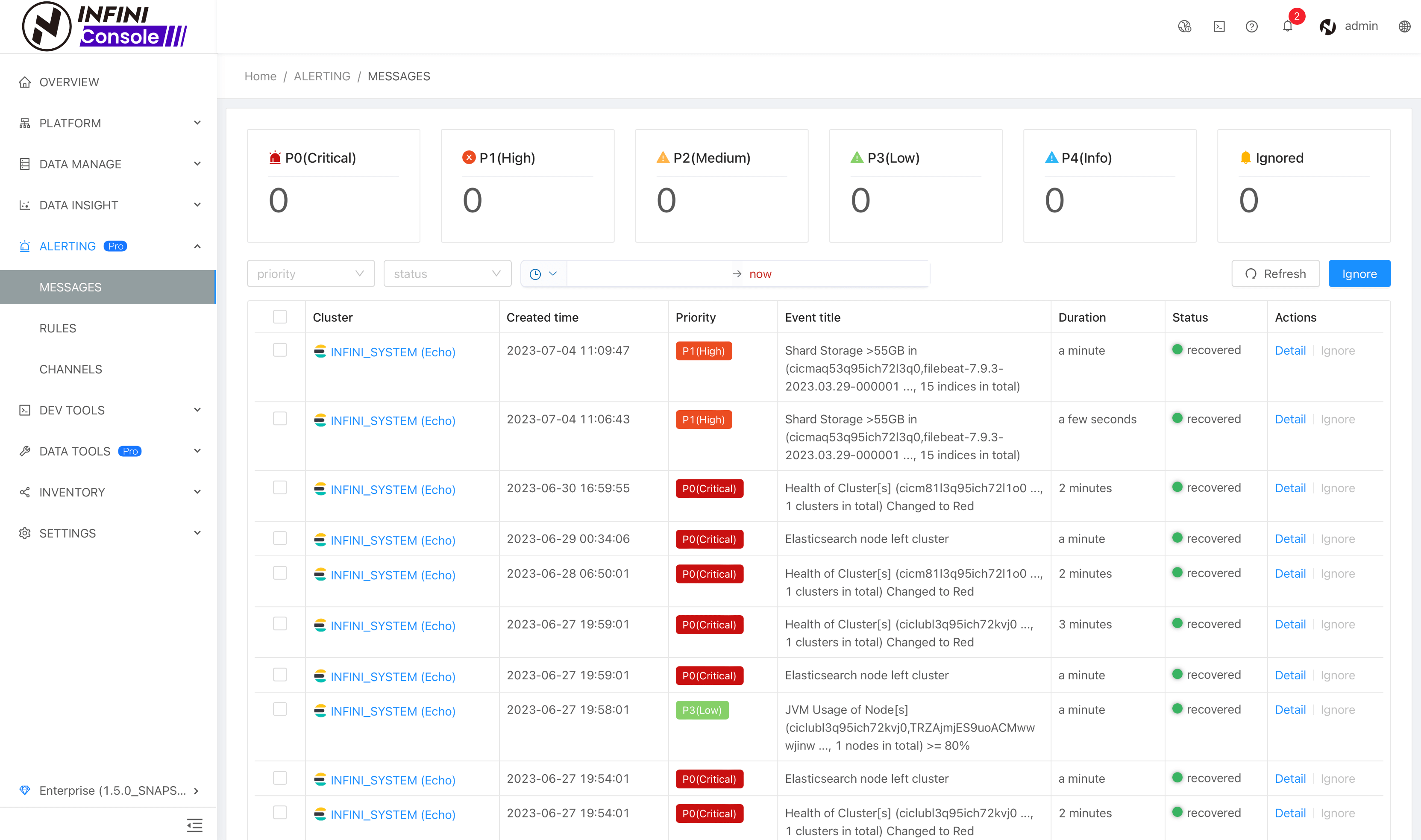Open the help question mark icon
Viewport: 1421px width, 840px height.
pyautogui.click(x=1251, y=26)
